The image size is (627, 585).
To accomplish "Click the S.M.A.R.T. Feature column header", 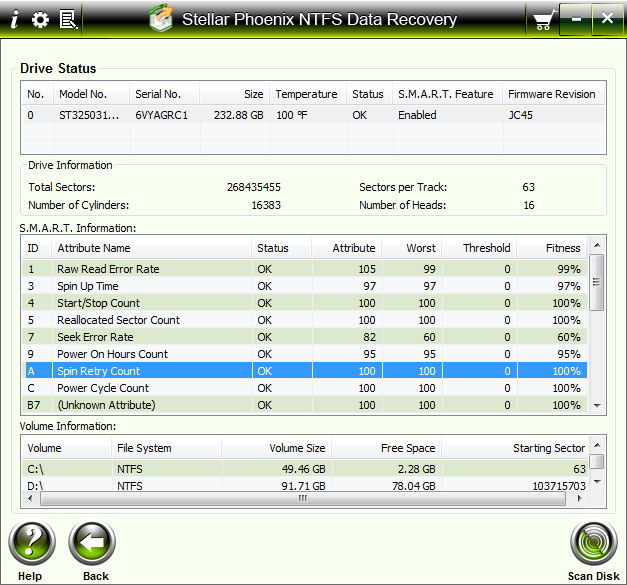I will tap(447, 94).
